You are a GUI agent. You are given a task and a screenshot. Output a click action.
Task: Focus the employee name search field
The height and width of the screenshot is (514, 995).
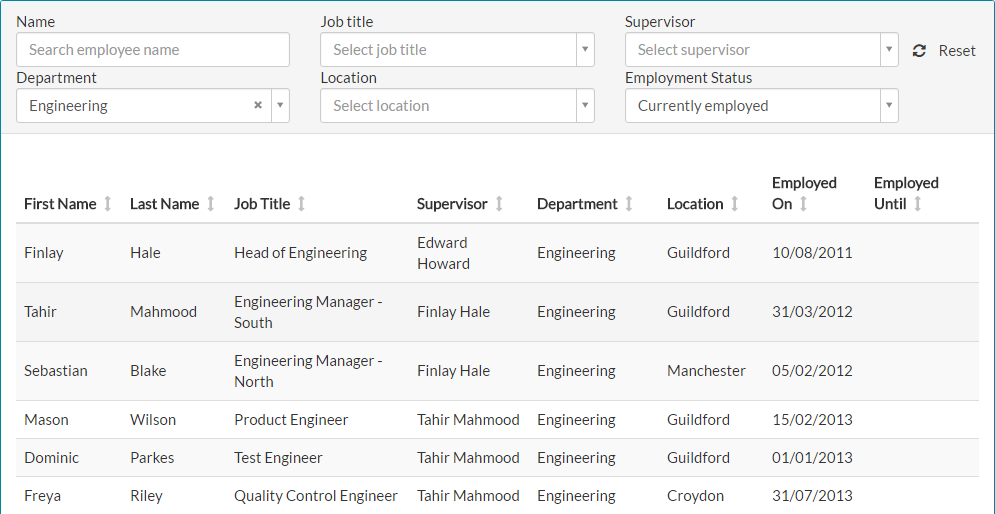[x=153, y=50]
